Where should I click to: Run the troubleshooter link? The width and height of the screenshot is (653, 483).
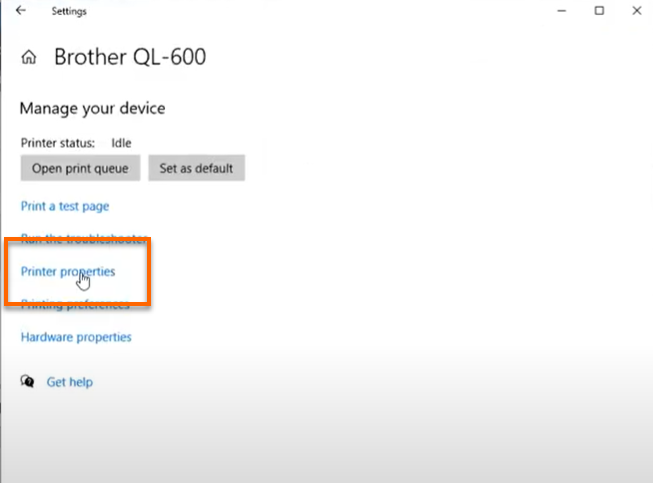point(85,239)
